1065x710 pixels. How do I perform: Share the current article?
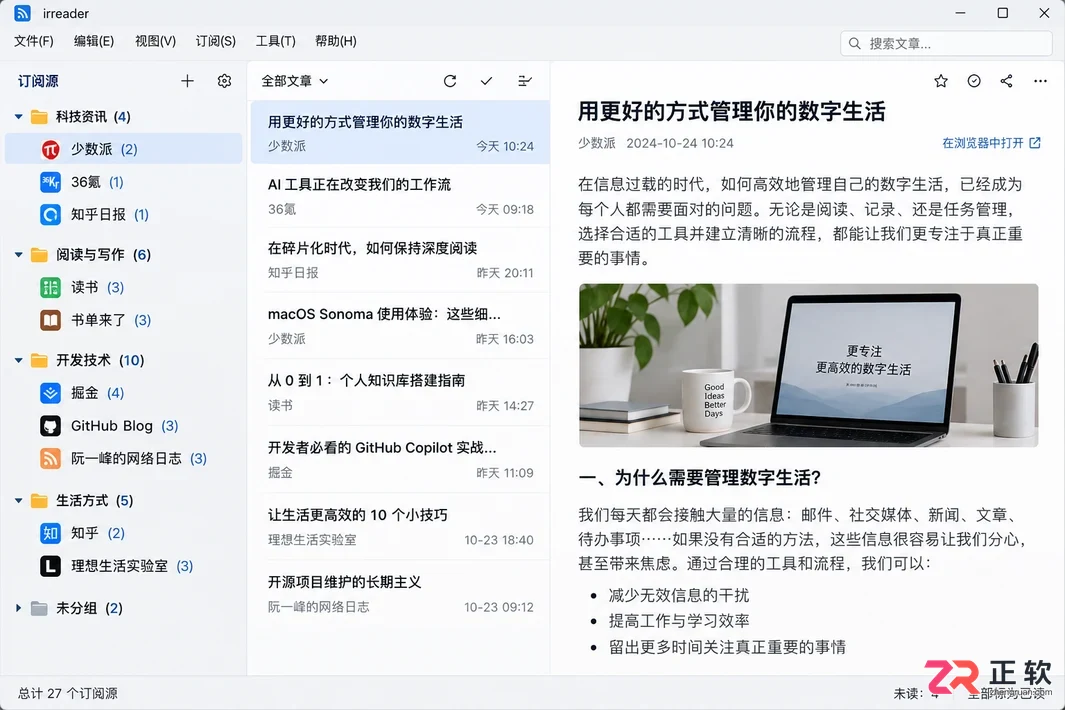pyautogui.click(x=1007, y=81)
